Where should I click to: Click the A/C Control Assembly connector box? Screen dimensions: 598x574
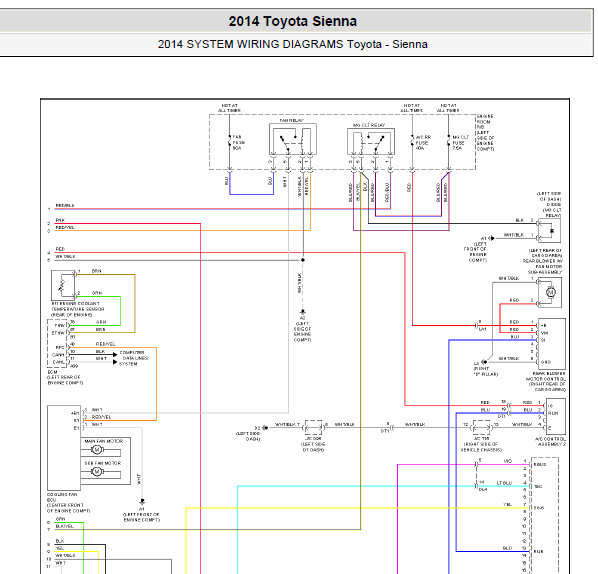coord(555,416)
